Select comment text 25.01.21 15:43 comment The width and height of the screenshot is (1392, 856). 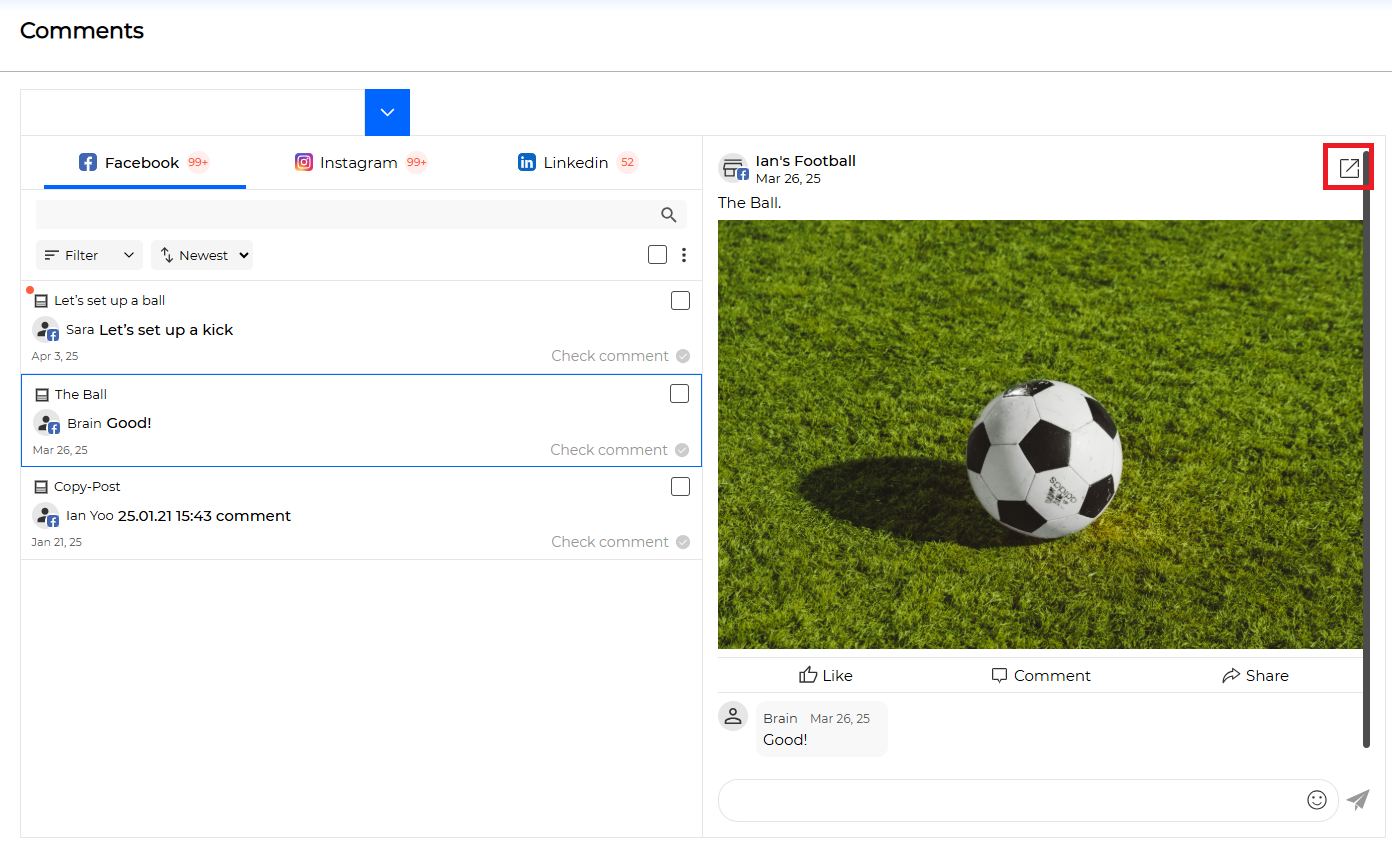(204, 516)
